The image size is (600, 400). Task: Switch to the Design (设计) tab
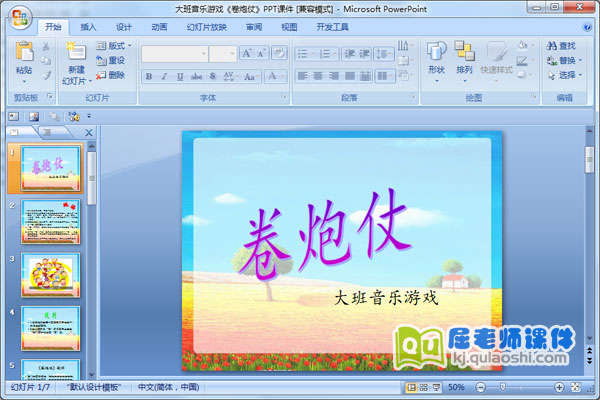pos(124,27)
